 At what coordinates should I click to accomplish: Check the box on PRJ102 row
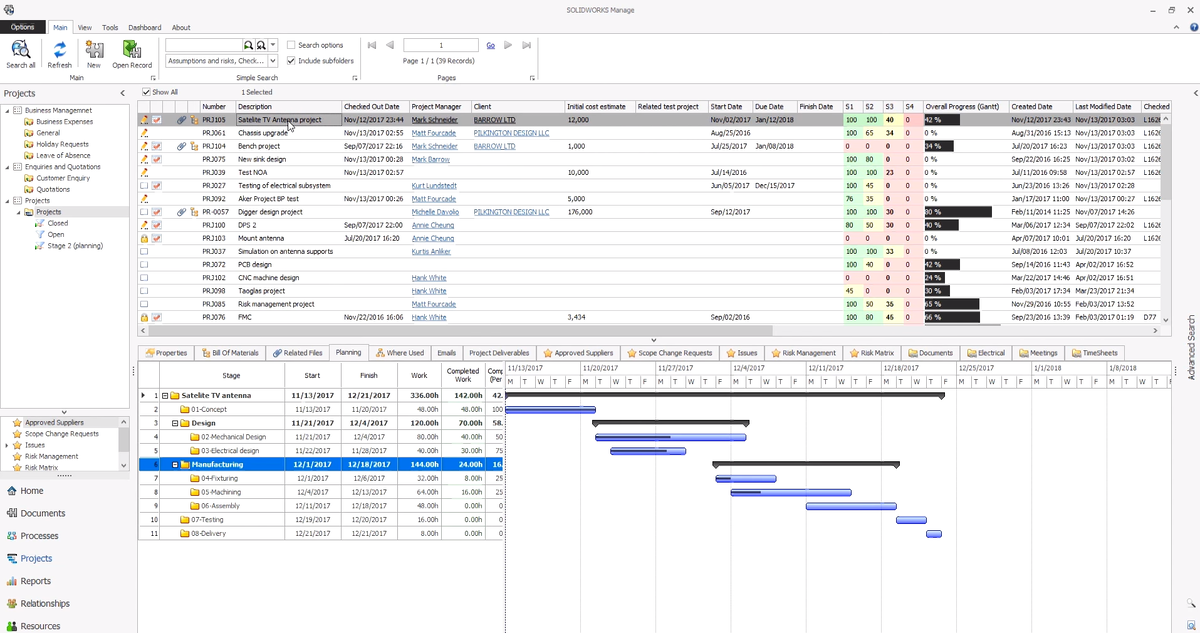[x=145, y=277]
